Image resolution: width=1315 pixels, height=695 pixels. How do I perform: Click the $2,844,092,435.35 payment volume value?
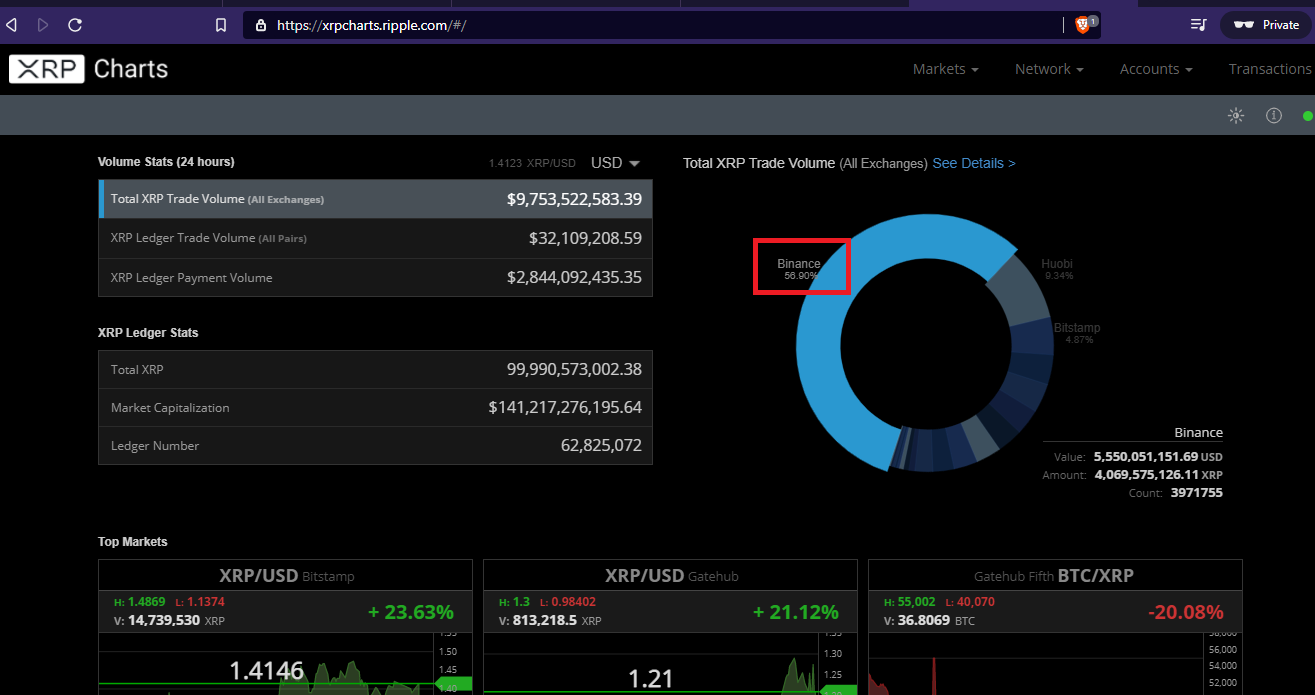[x=574, y=277]
